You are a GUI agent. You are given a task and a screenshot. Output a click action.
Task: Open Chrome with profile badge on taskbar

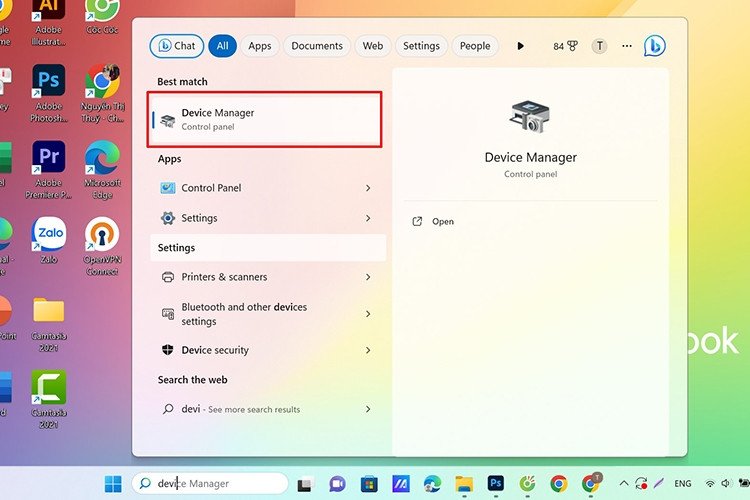(x=591, y=483)
